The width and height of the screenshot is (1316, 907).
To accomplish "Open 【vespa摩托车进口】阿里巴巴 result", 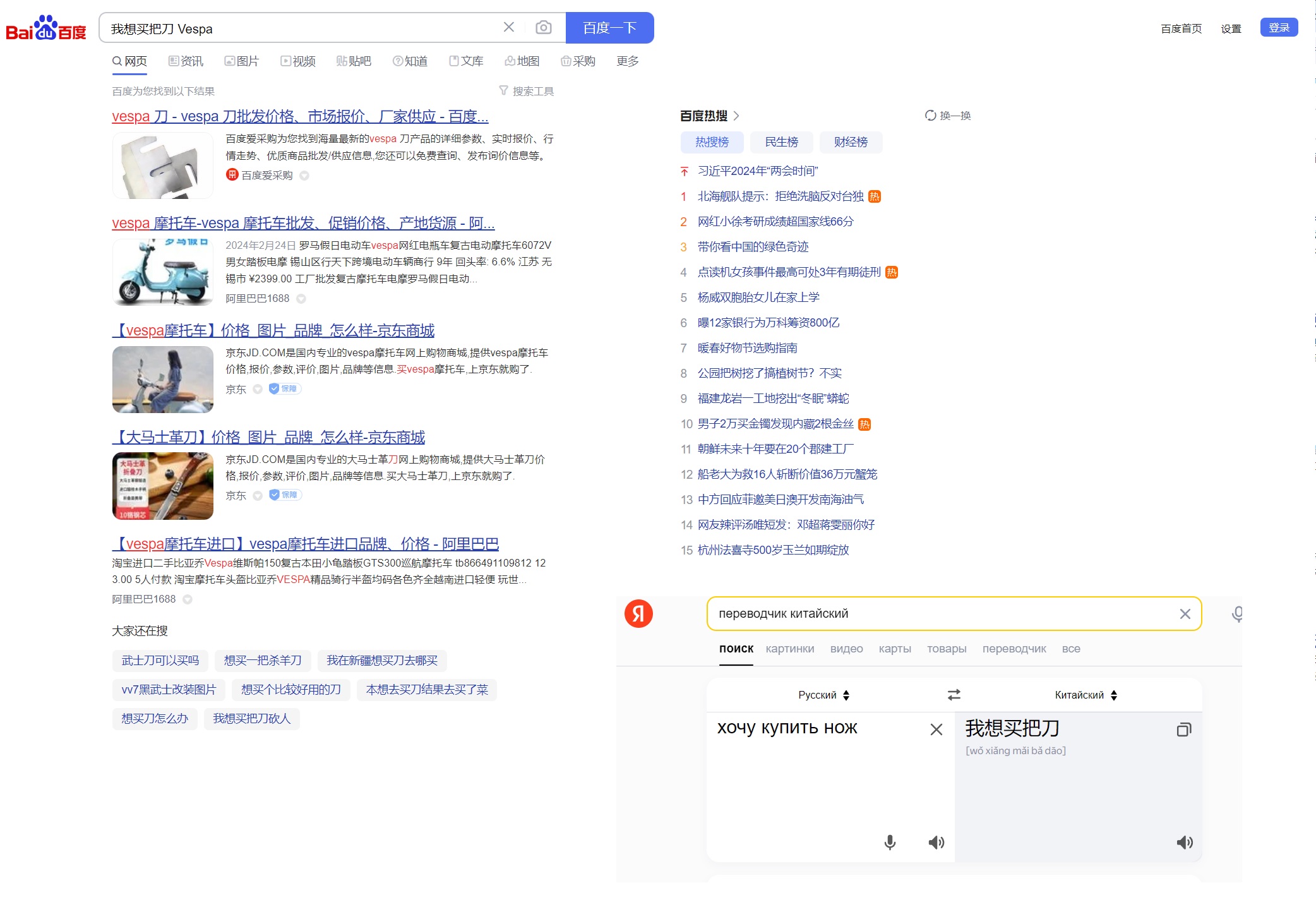I will point(306,544).
